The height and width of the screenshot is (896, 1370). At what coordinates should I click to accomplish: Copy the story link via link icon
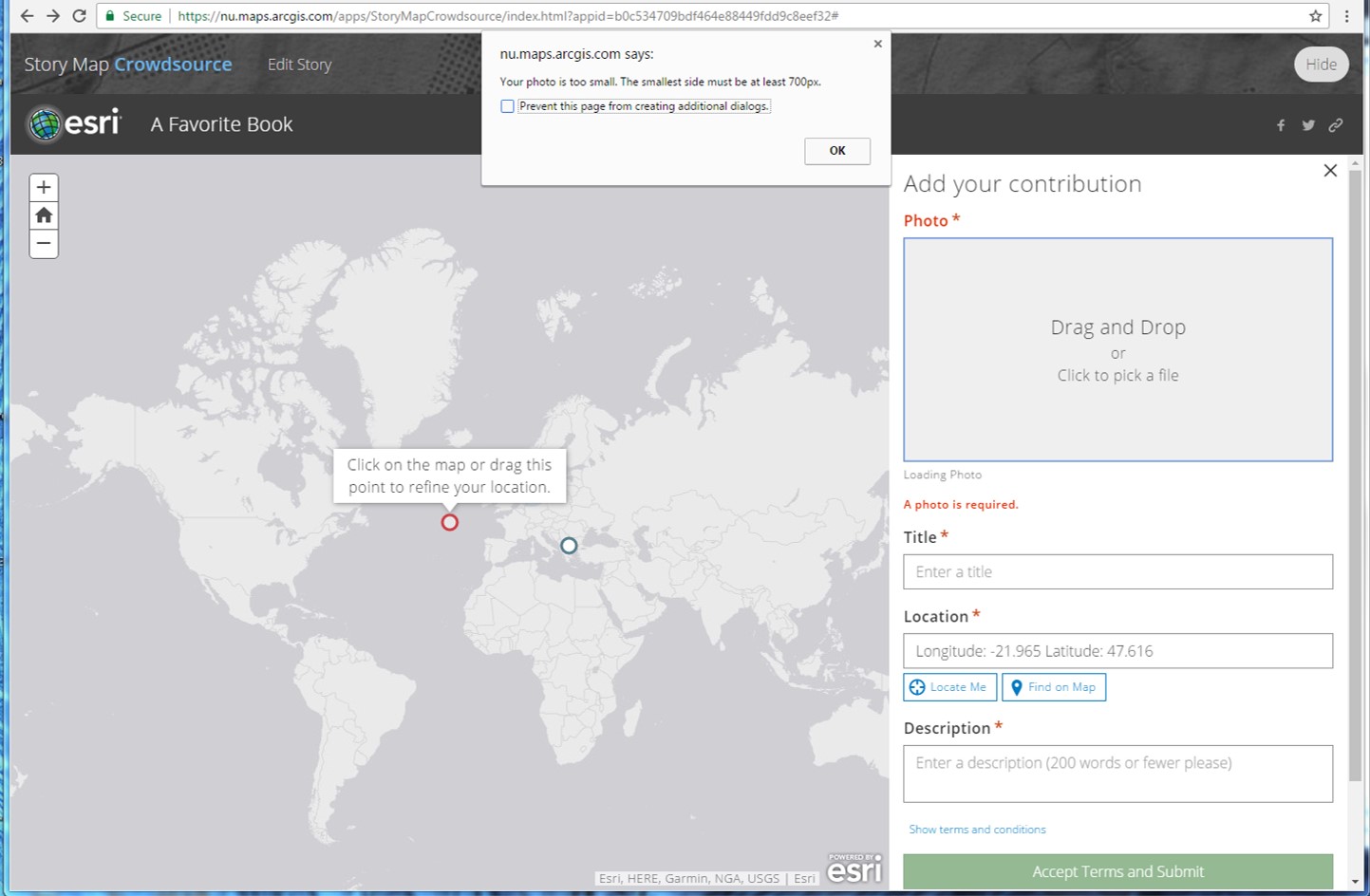point(1336,125)
